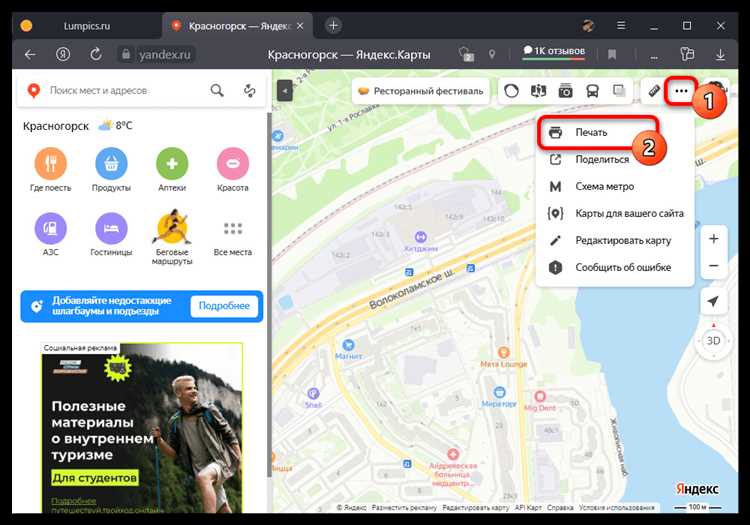Click the magnifier search icon

pos(217,91)
